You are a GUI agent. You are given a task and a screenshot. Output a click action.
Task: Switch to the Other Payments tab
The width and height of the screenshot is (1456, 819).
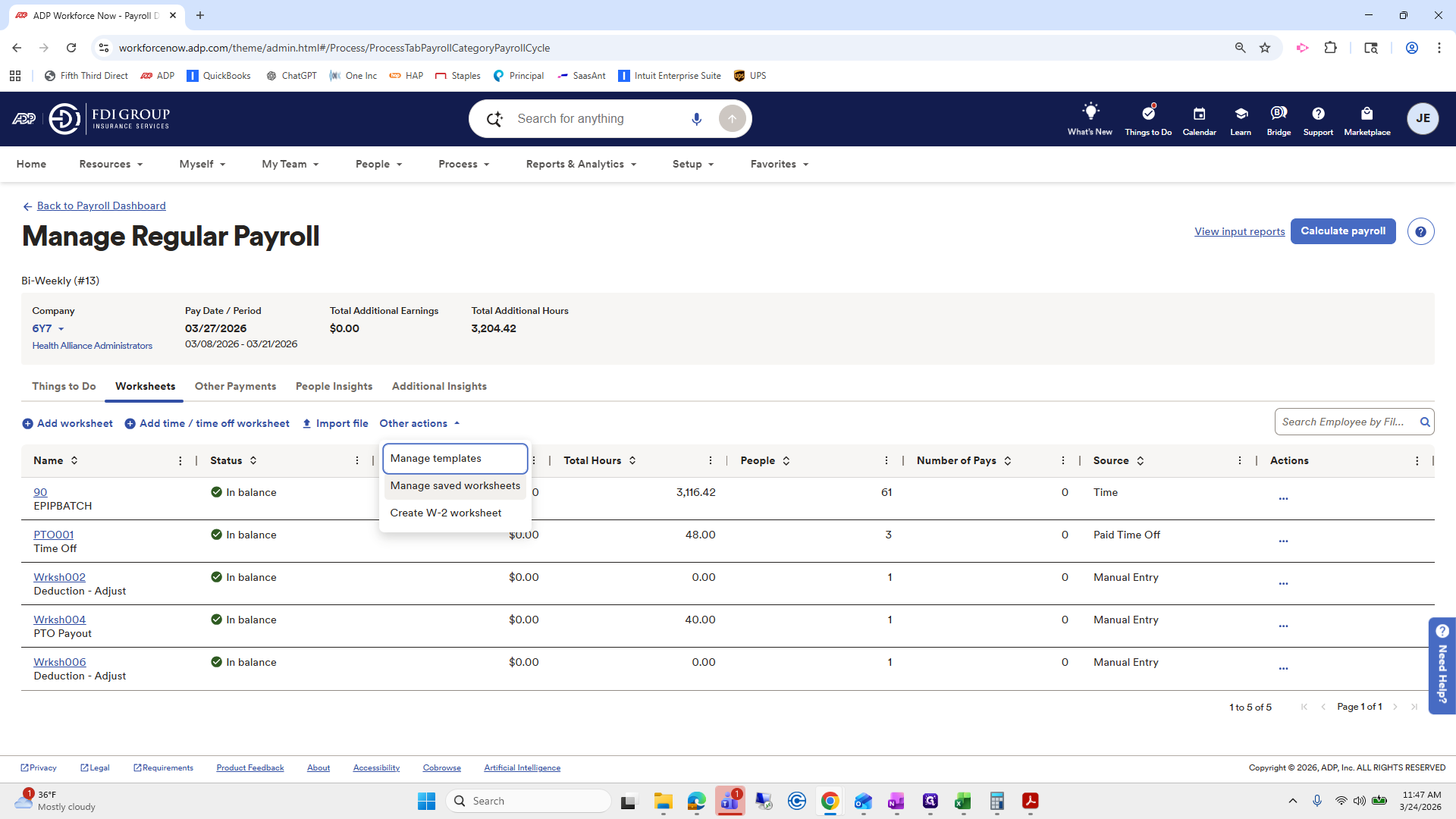[x=235, y=386]
